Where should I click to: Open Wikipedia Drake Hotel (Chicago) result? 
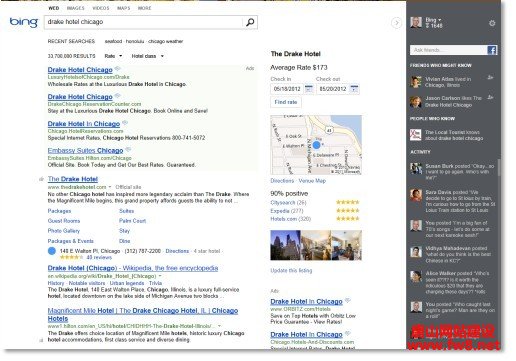[x=133, y=268]
